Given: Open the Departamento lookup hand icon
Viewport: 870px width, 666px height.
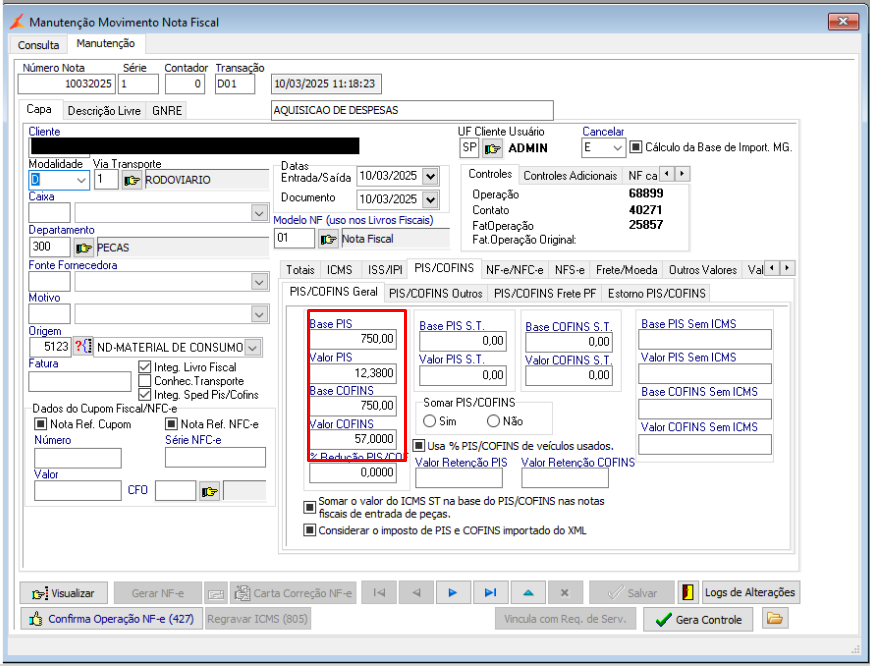Looking at the screenshot, I should coord(84,247).
